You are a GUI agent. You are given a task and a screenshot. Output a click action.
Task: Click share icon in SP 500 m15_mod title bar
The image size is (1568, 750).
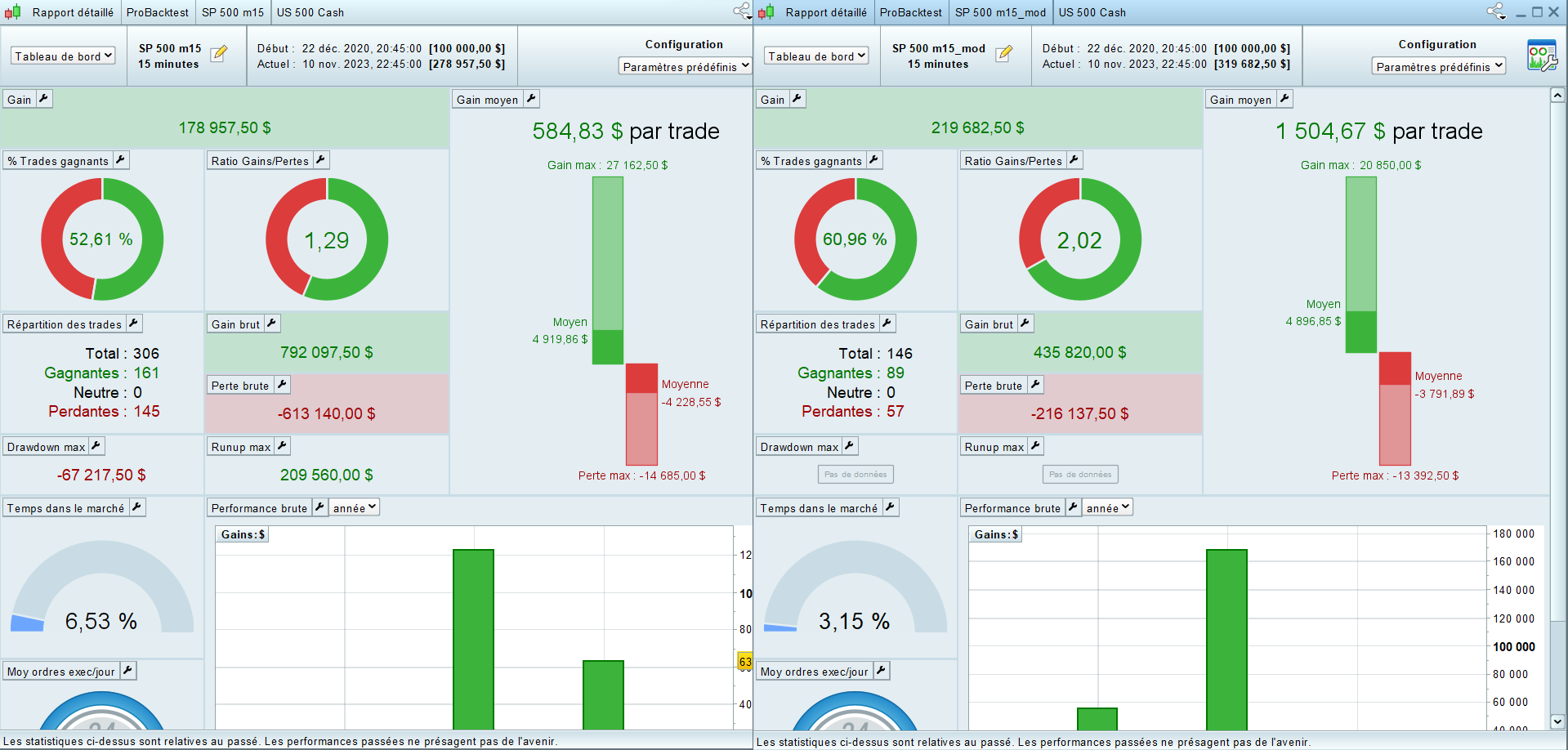(1495, 11)
